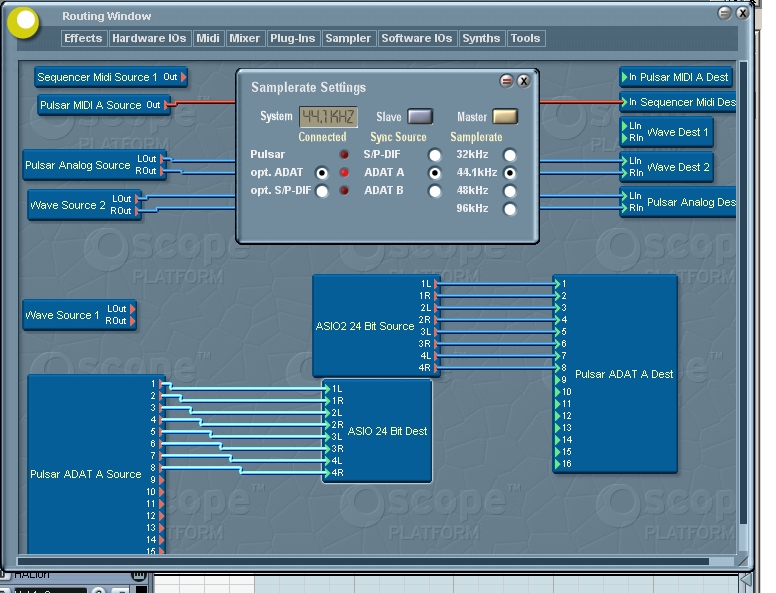Click Wave Source 2 LOut port
Image resolution: width=776 pixels, height=593 pixels.
(x=138, y=198)
